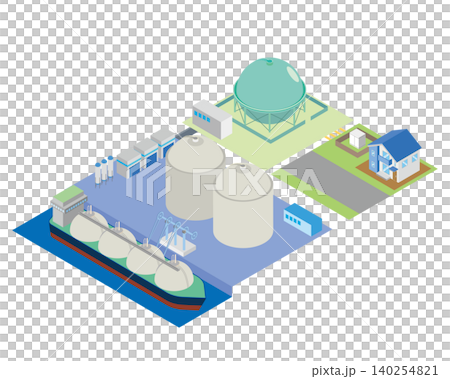Select the ship's bridge with green roof

pyautogui.click(x=68, y=204)
